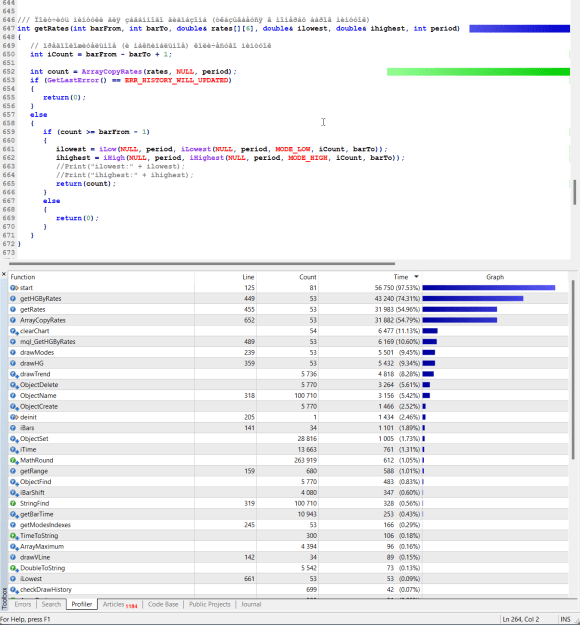Click the icon beside drawTrend
Viewport: 580px width, 625px height.
(x=14, y=374)
